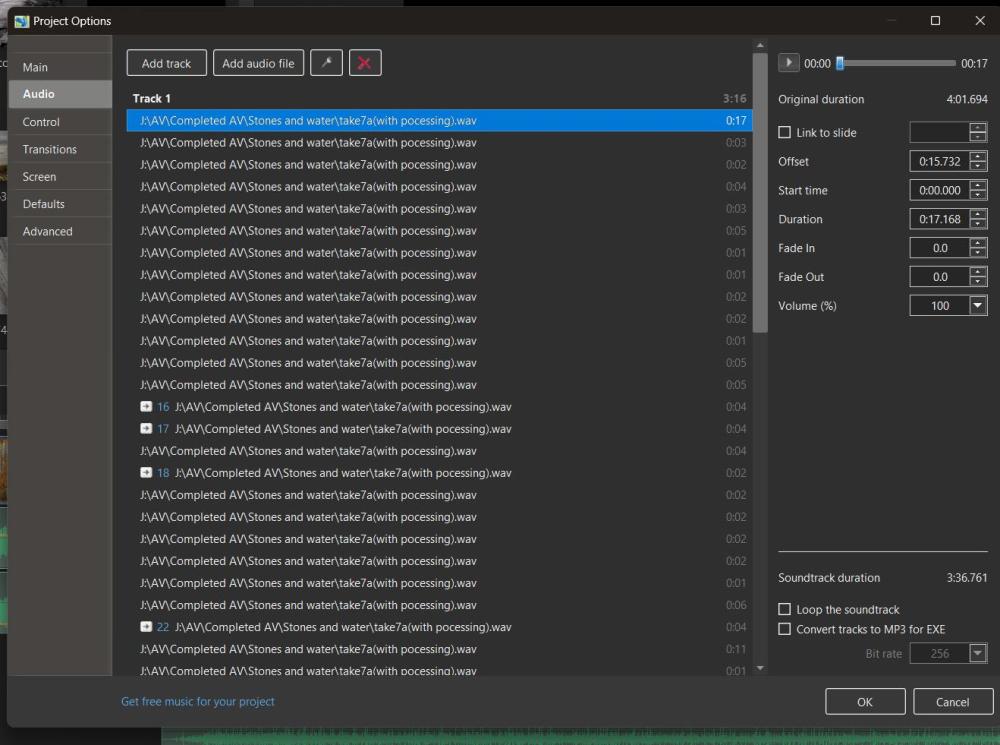Switch to the Transitions tab
The height and width of the screenshot is (745, 1000).
50,149
